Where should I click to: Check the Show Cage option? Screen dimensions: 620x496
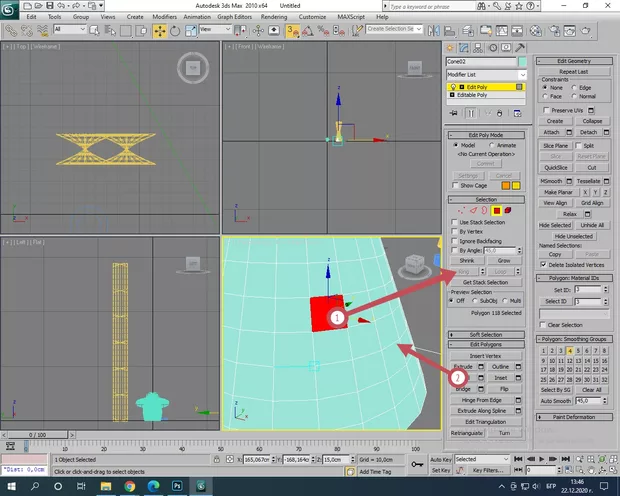click(455, 185)
